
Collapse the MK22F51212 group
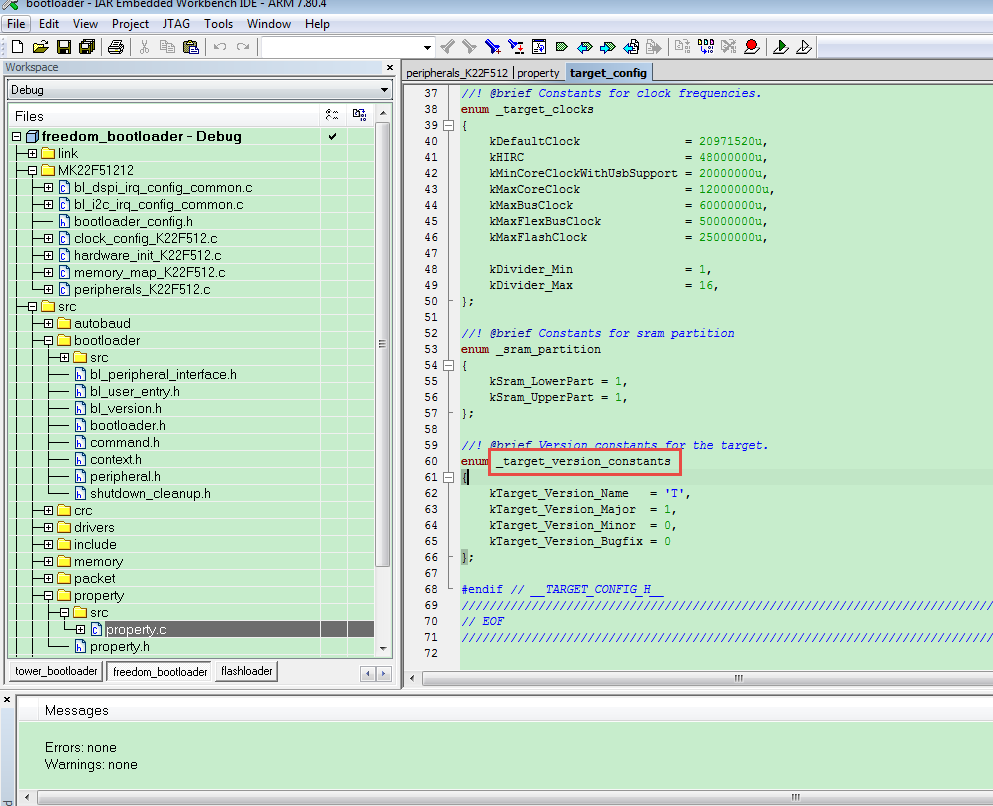click(x=32, y=171)
